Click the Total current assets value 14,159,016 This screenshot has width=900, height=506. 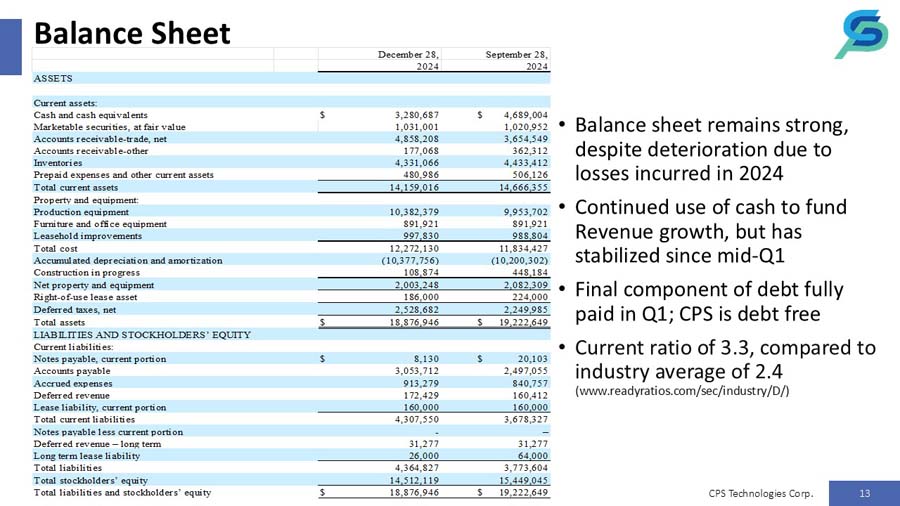click(x=412, y=187)
